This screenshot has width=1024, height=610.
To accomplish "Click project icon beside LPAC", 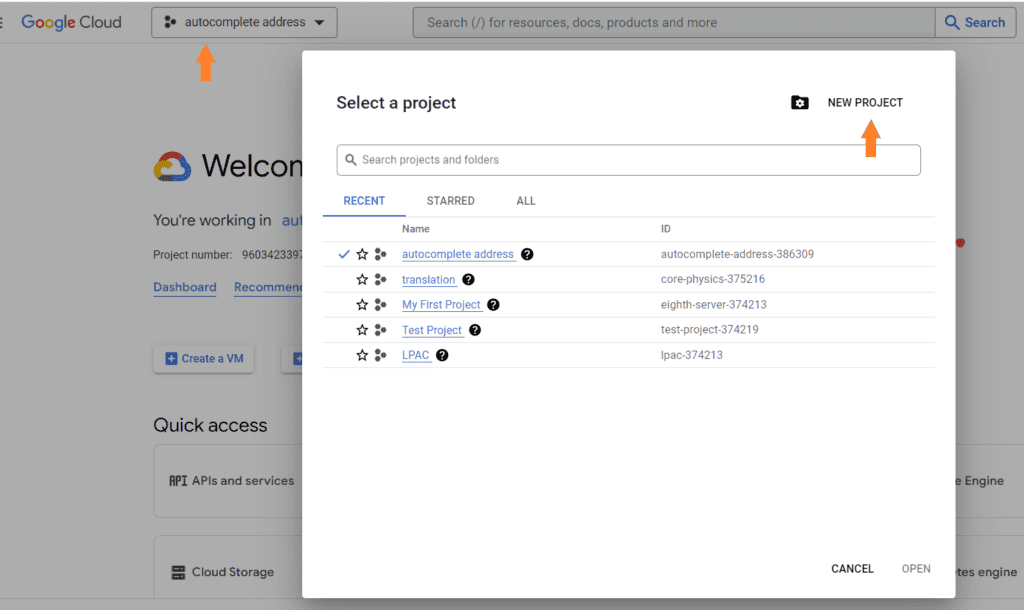I will (380, 355).
